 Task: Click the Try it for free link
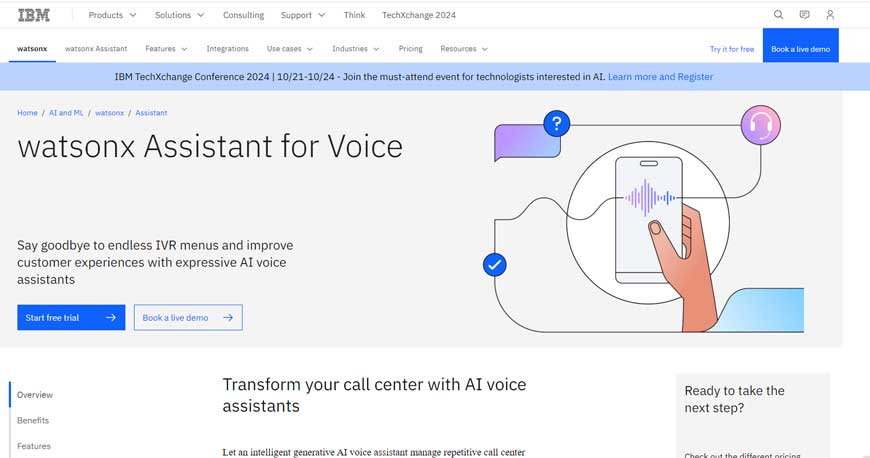click(x=732, y=49)
